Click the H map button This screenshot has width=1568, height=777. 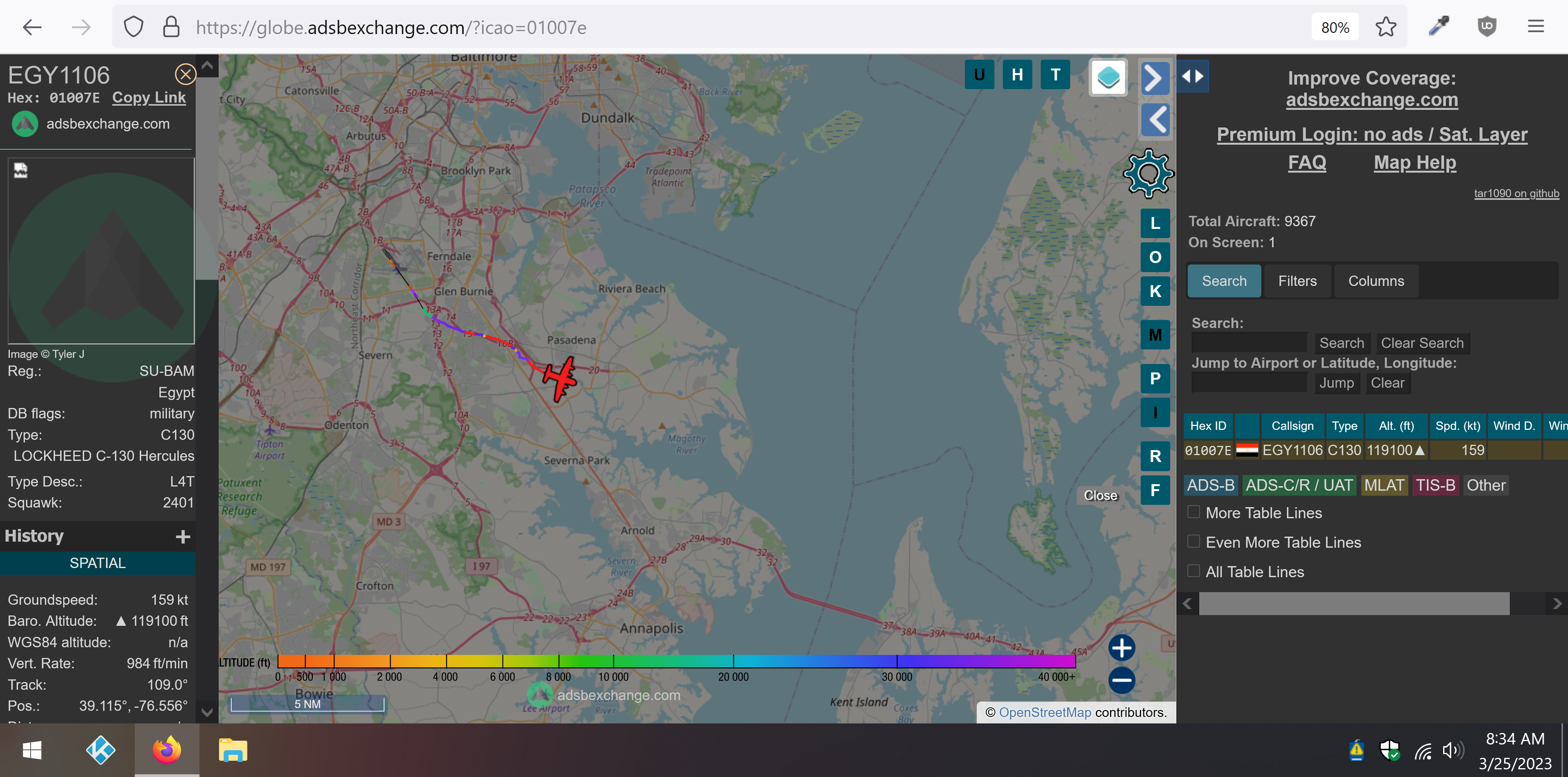click(x=1017, y=75)
